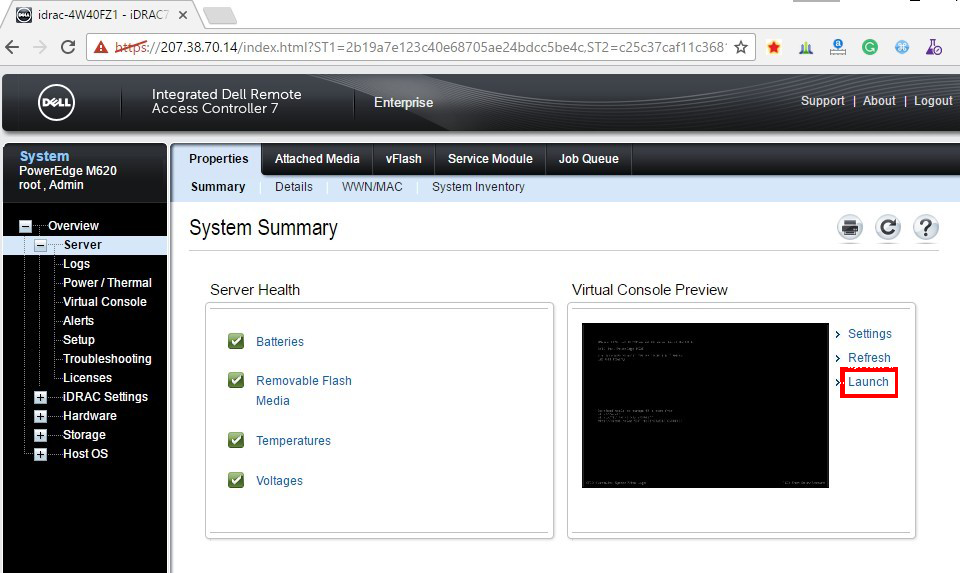Screen dimensions: 960x573
Task: Click the bar chart extension icon
Action: point(806,47)
